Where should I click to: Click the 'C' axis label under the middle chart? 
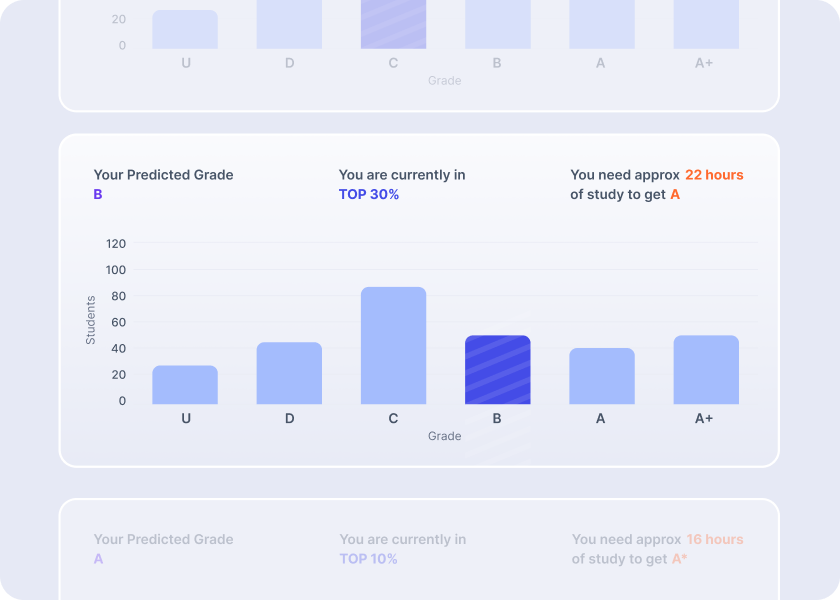point(393,419)
